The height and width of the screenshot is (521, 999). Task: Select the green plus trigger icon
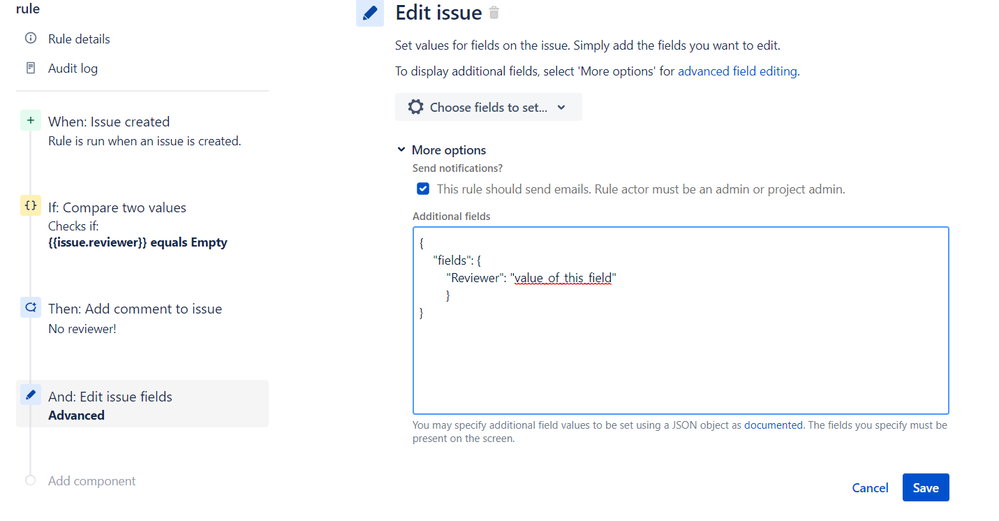pyautogui.click(x=31, y=120)
